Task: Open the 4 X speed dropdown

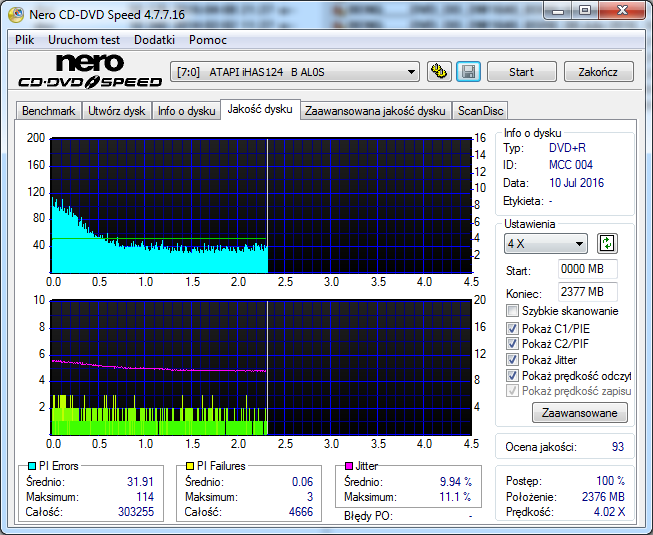Action: pyautogui.click(x=546, y=244)
